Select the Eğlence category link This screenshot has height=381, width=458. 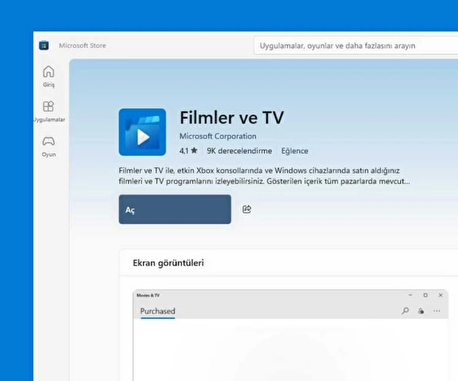click(x=295, y=151)
